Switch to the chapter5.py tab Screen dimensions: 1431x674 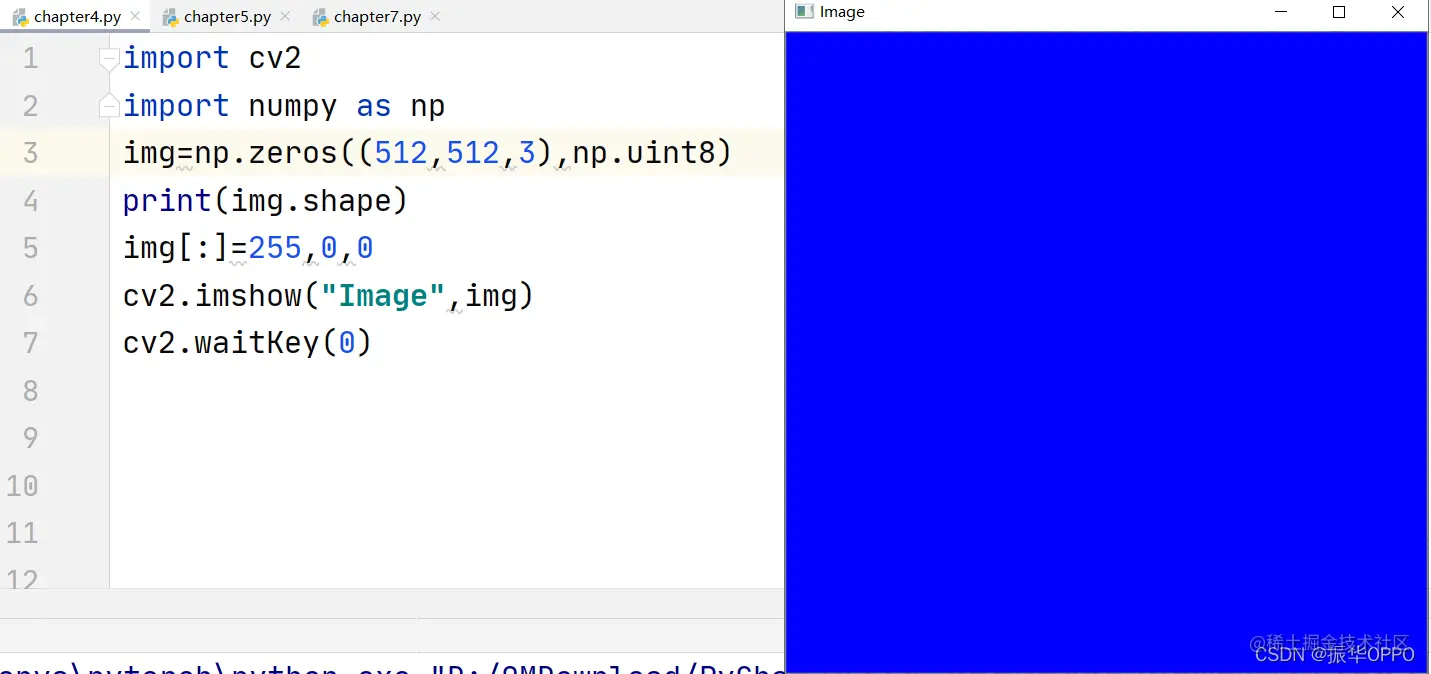[226, 17]
